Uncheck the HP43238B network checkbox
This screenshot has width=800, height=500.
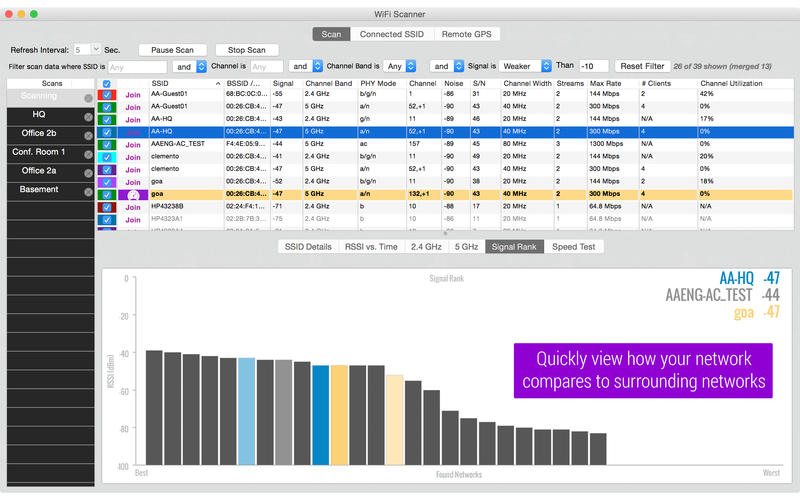tap(107, 206)
